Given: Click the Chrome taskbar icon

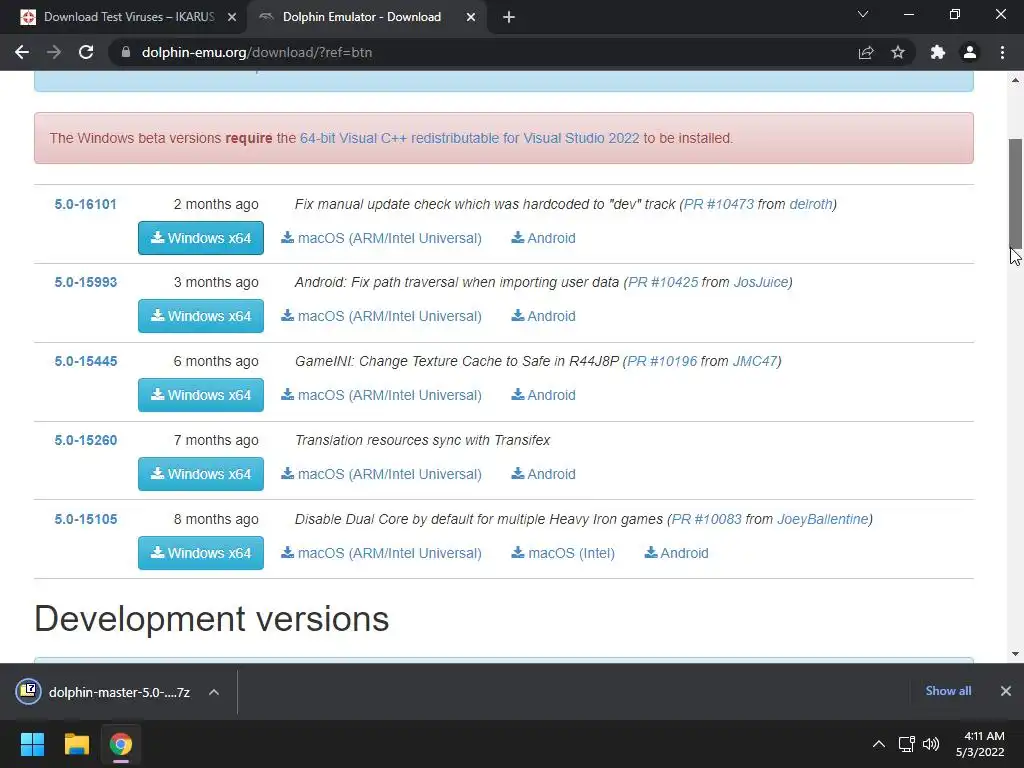Looking at the screenshot, I should click(121, 744).
